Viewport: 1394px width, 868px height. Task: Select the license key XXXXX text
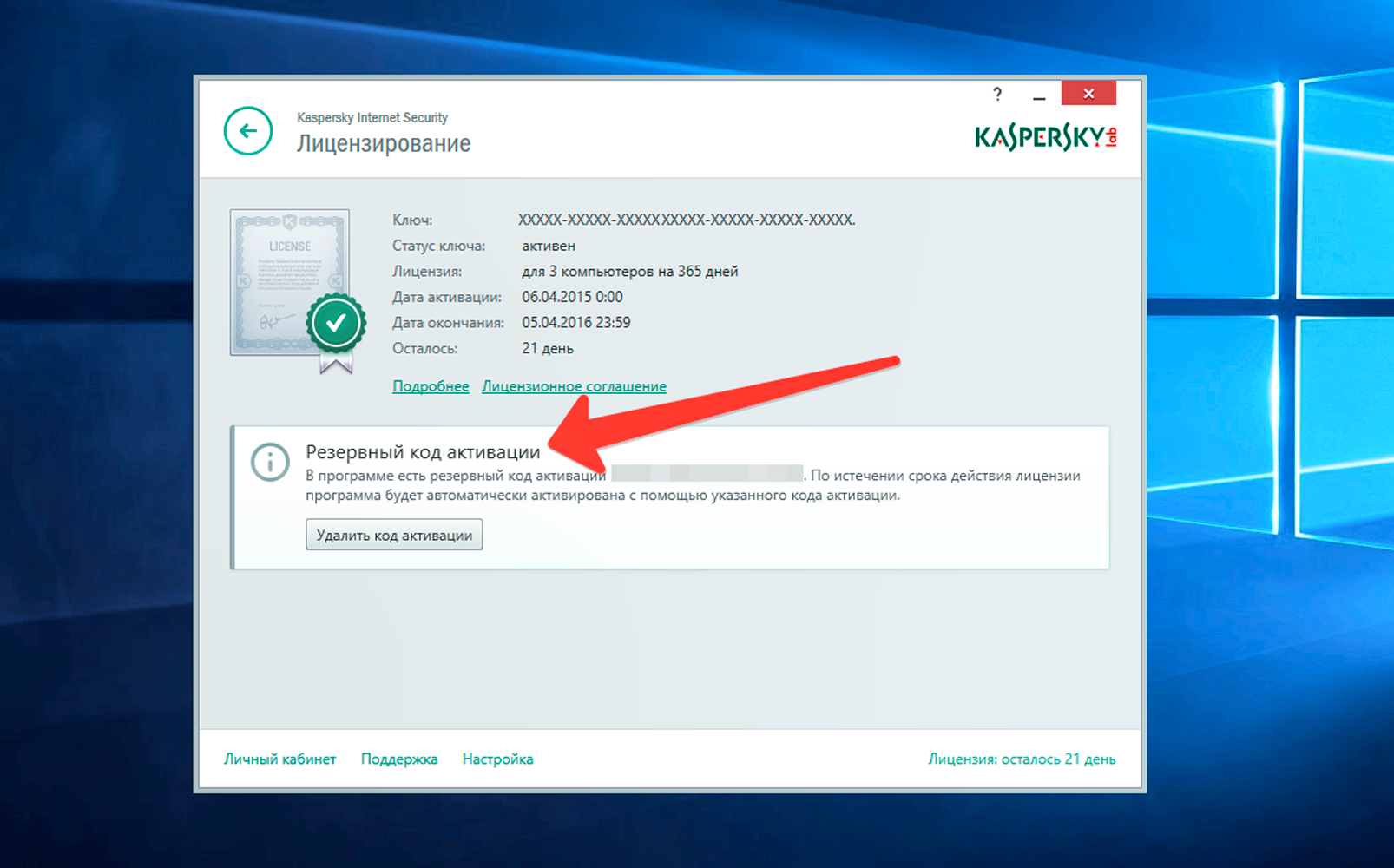pyautogui.click(x=687, y=220)
